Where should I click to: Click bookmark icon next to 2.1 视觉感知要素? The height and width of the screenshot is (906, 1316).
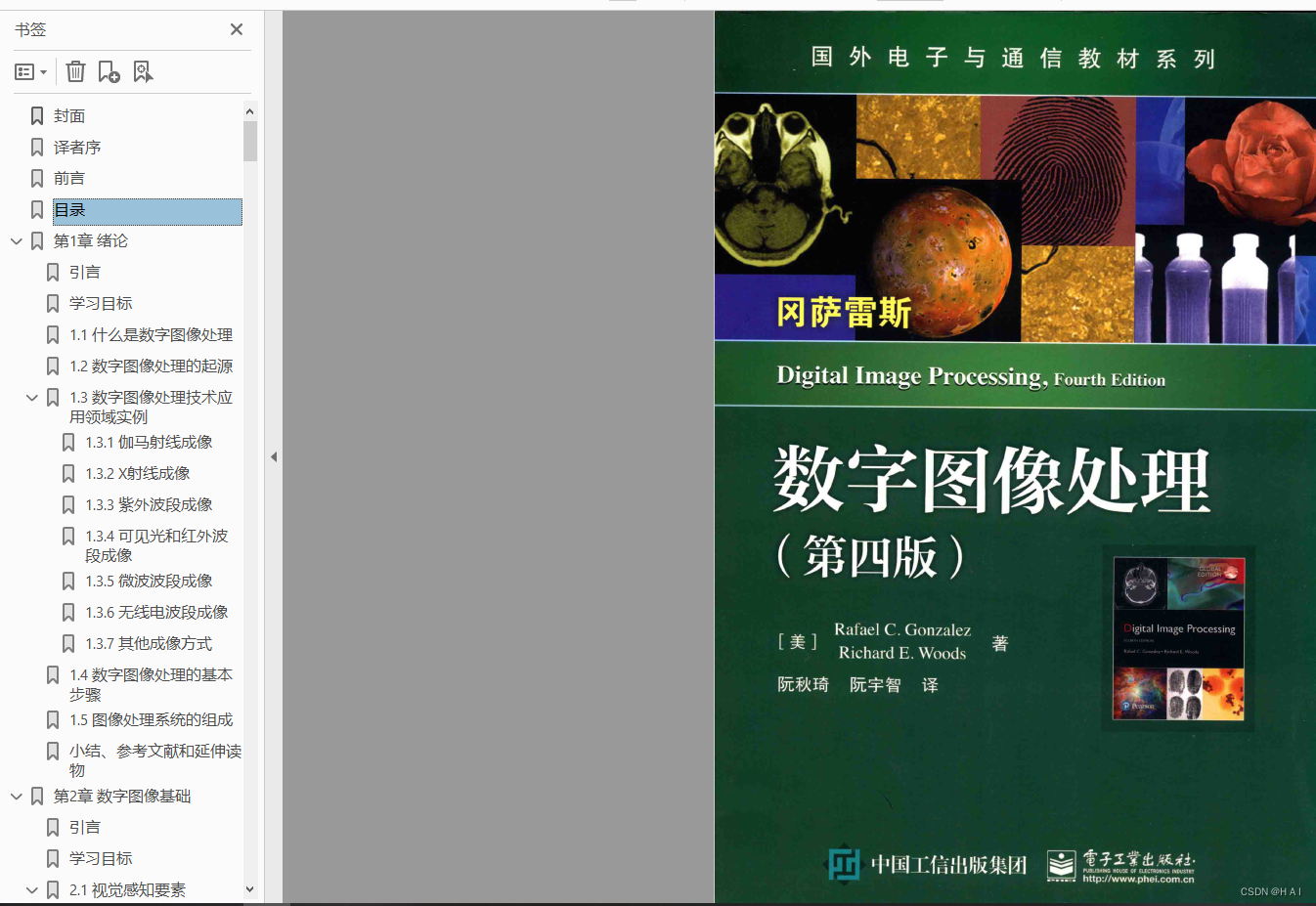(x=53, y=890)
